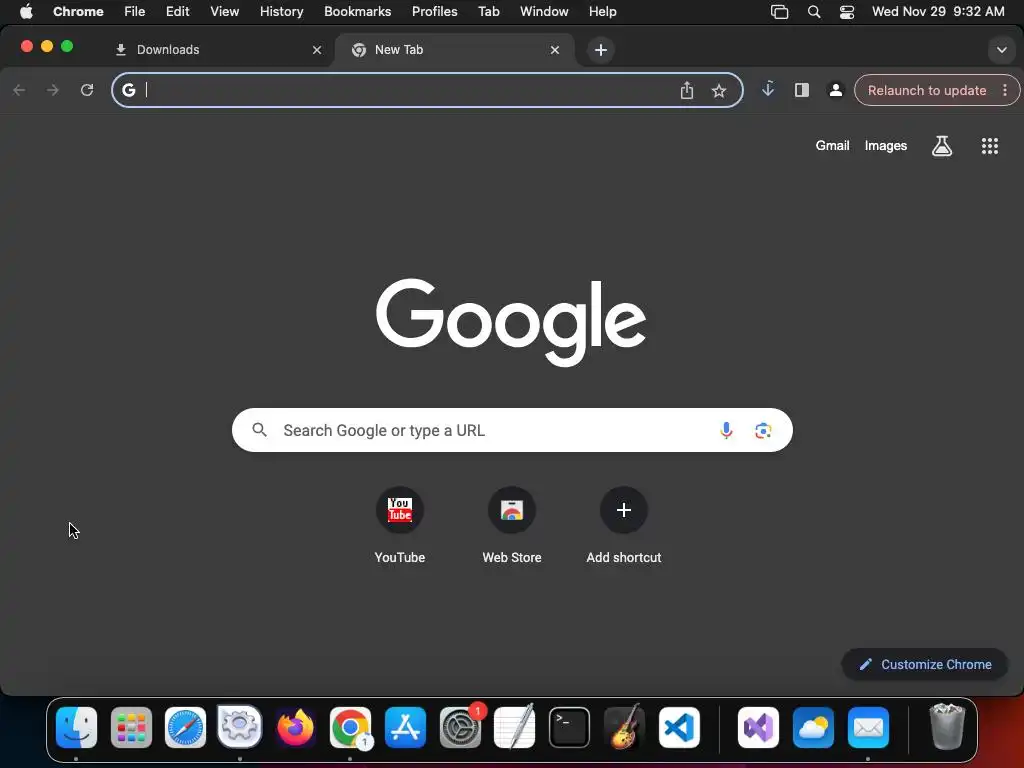The height and width of the screenshot is (768, 1024).
Task: Click the date and time clock
Action: pos(938,11)
